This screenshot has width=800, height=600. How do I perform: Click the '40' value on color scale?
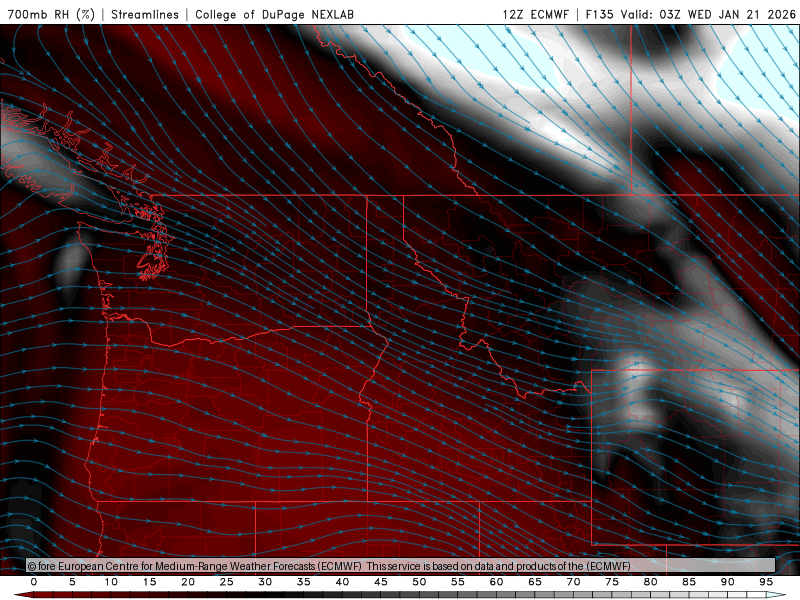tap(342, 582)
